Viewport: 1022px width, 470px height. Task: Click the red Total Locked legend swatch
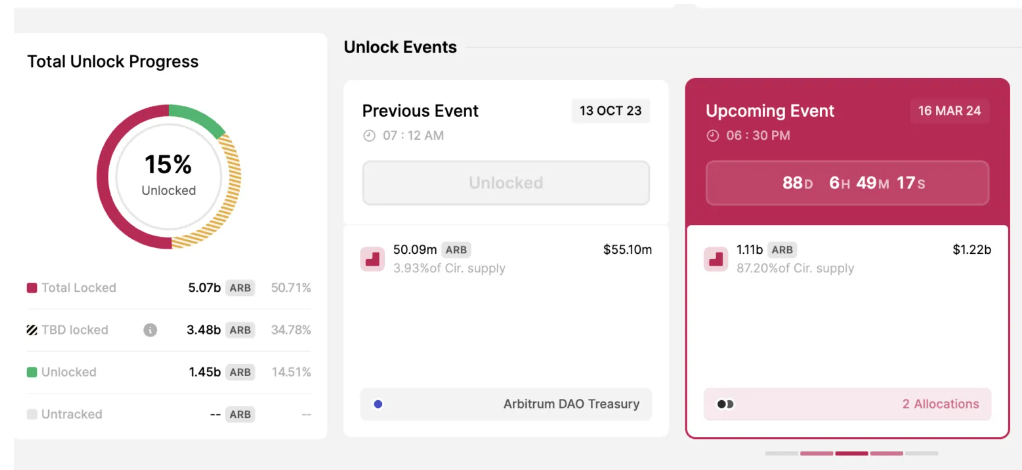pos(32,288)
